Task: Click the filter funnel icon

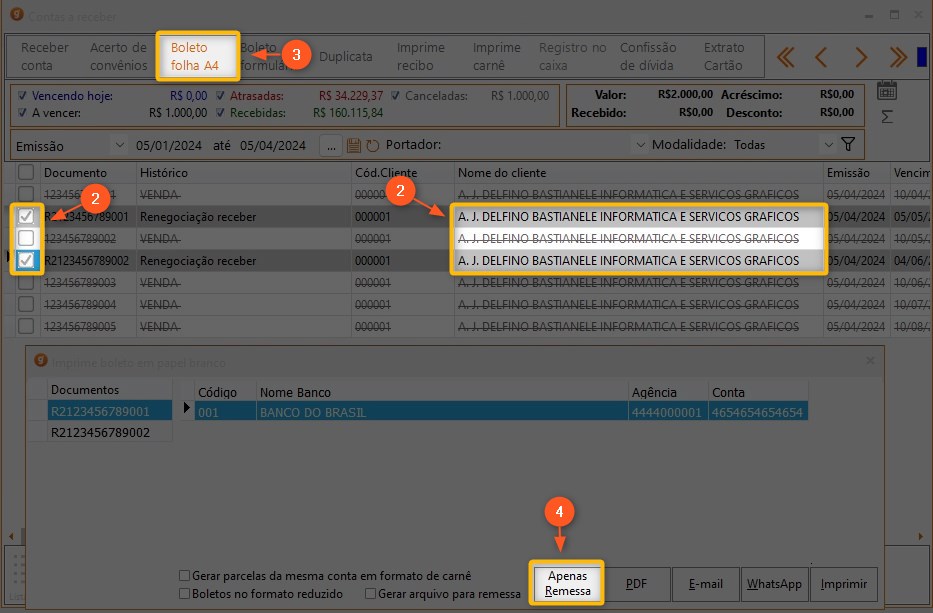Action: tap(849, 145)
